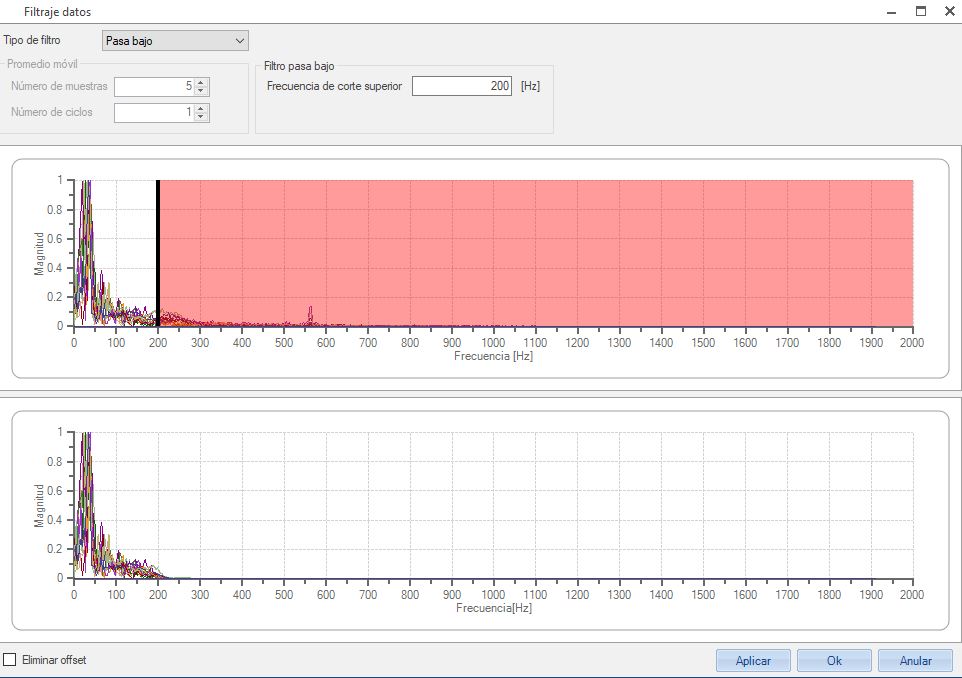This screenshot has width=962, height=678.
Task: Click the [Hz] unit label
Action: [x=530, y=86]
